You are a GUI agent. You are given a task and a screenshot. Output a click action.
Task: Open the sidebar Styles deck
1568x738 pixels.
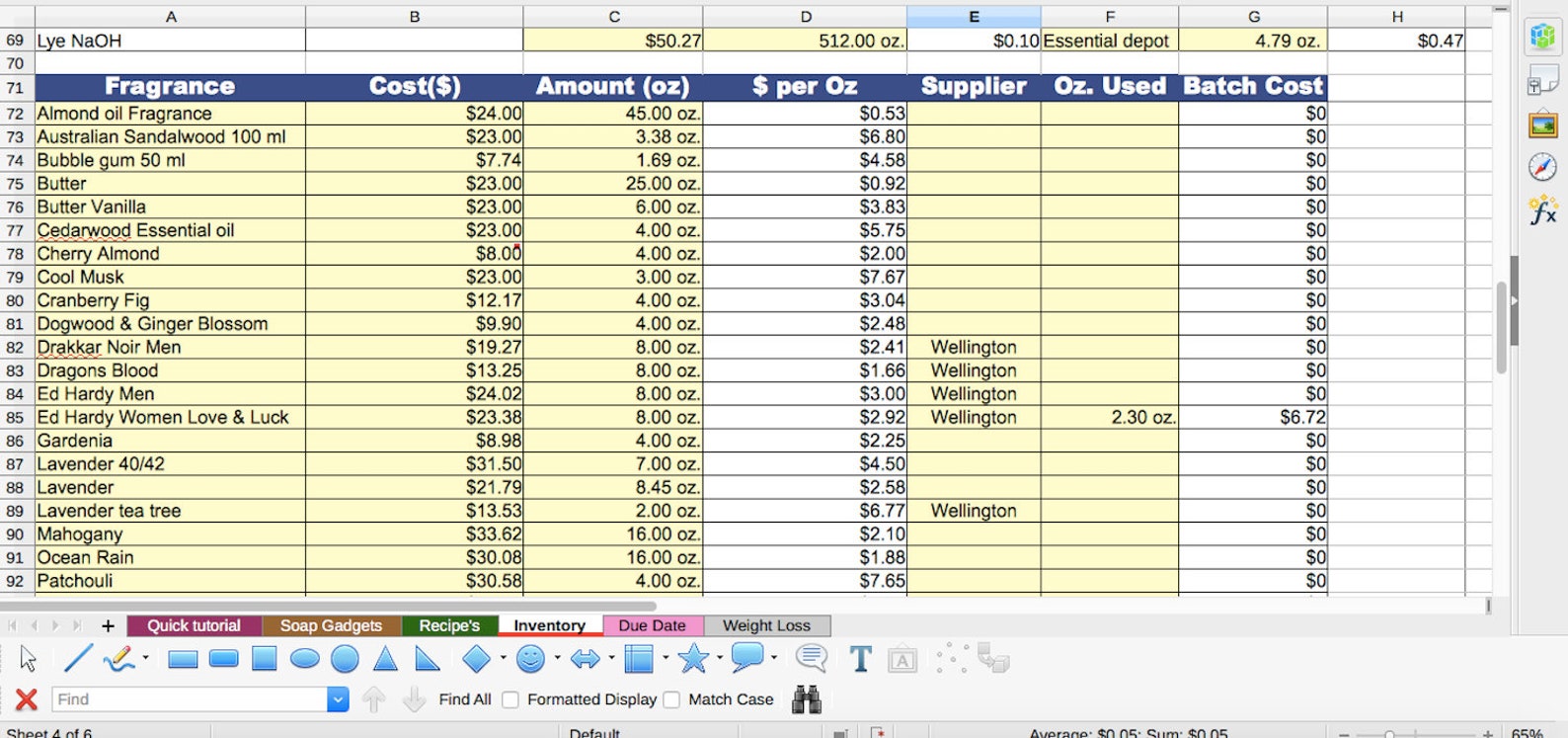click(x=1542, y=81)
